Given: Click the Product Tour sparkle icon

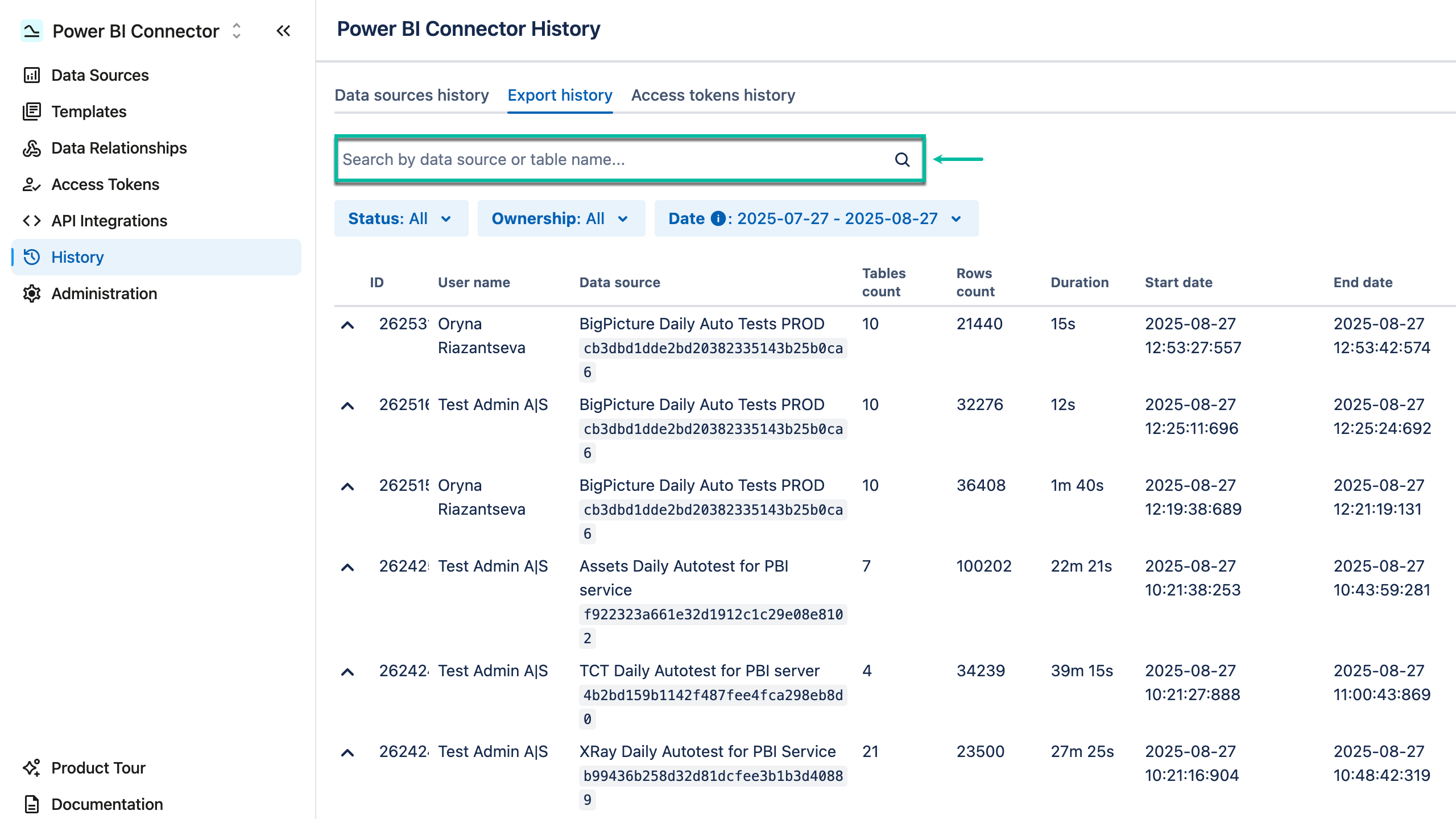Looking at the screenshot, I should (x=32, y=767).
